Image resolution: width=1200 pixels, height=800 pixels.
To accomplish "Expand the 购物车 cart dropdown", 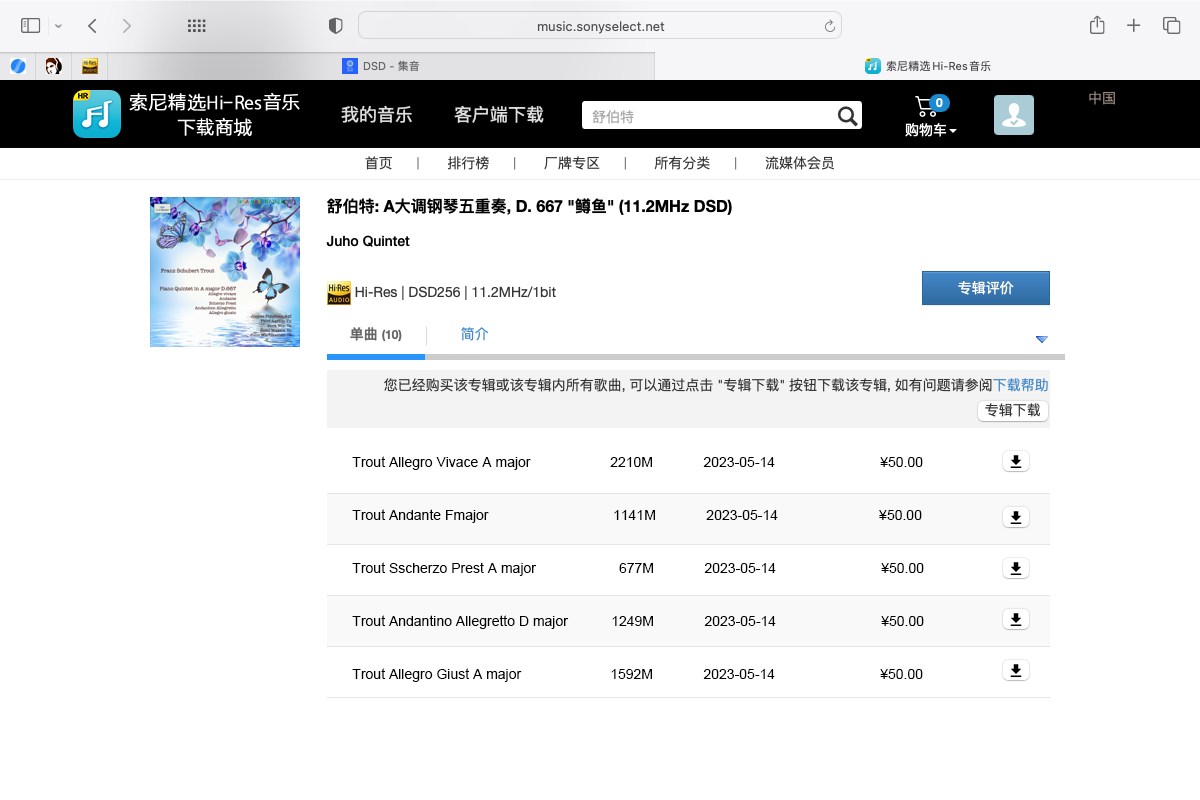I will (931, 130).
